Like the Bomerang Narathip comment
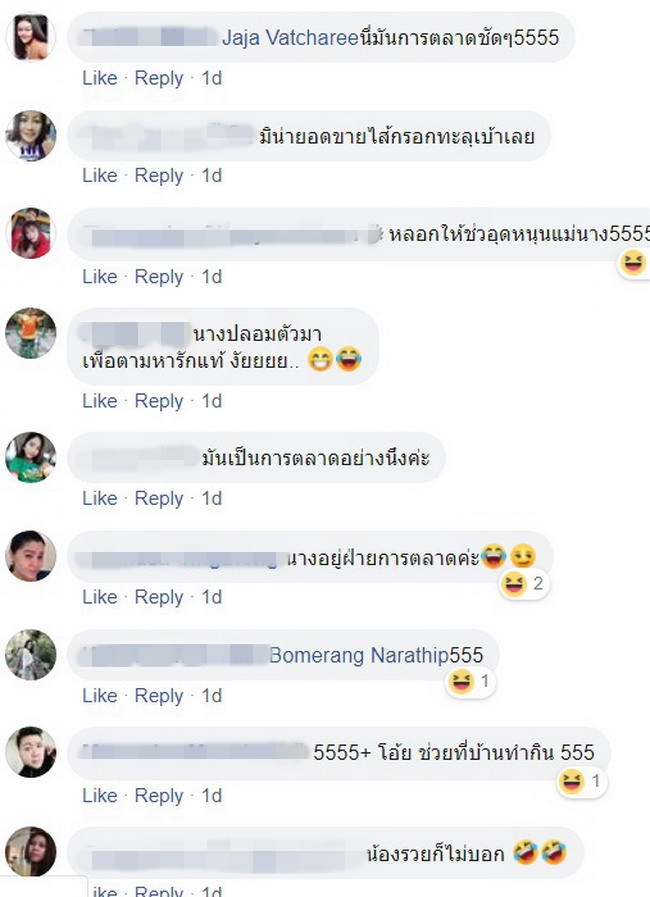The width and height of the screenshot is (650, 897). 100,696
